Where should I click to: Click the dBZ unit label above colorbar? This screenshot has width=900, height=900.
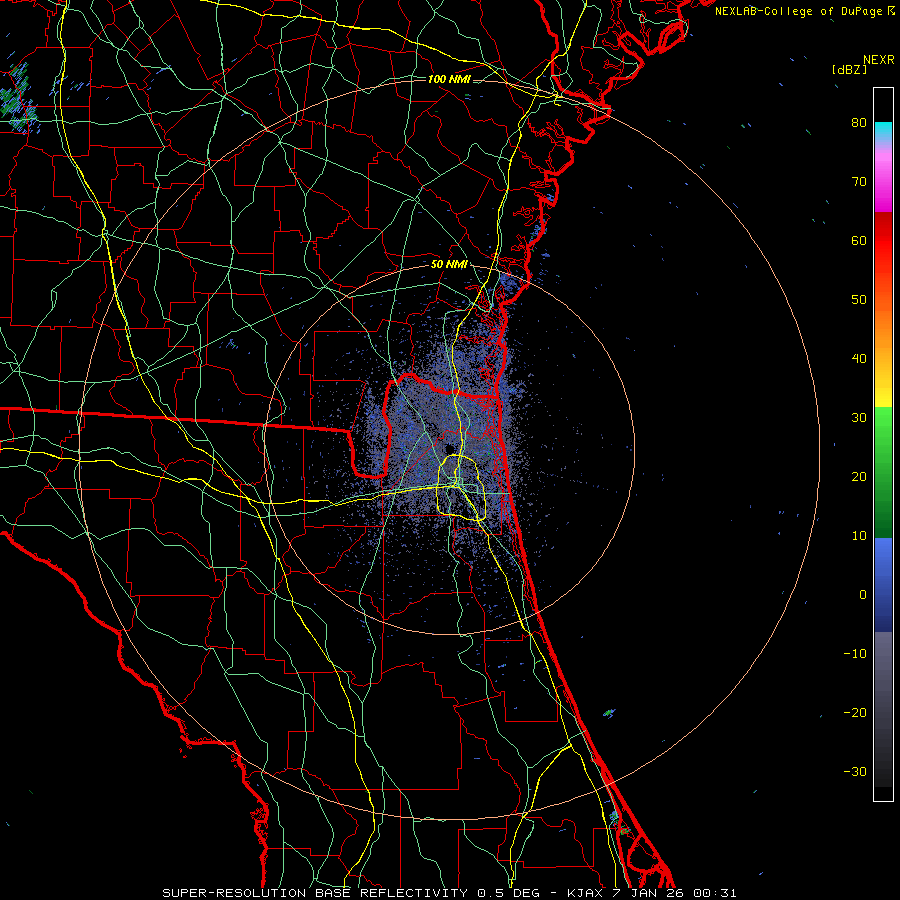click(x=849, y=70)
